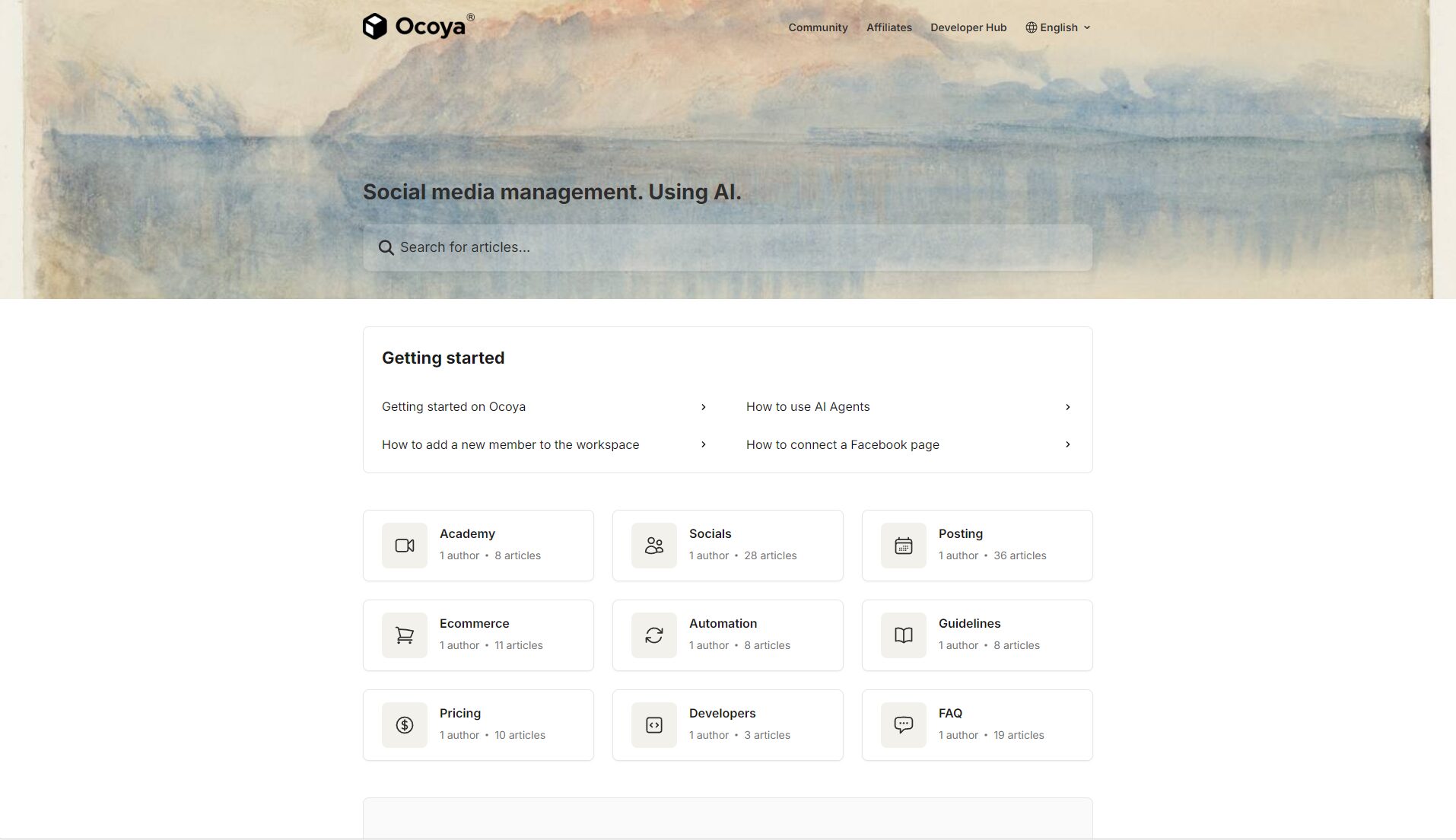Image resolution: width=1456 pixels, height=840 pixels.
Task: Open How to add a new member article
Action: point(510,444)
